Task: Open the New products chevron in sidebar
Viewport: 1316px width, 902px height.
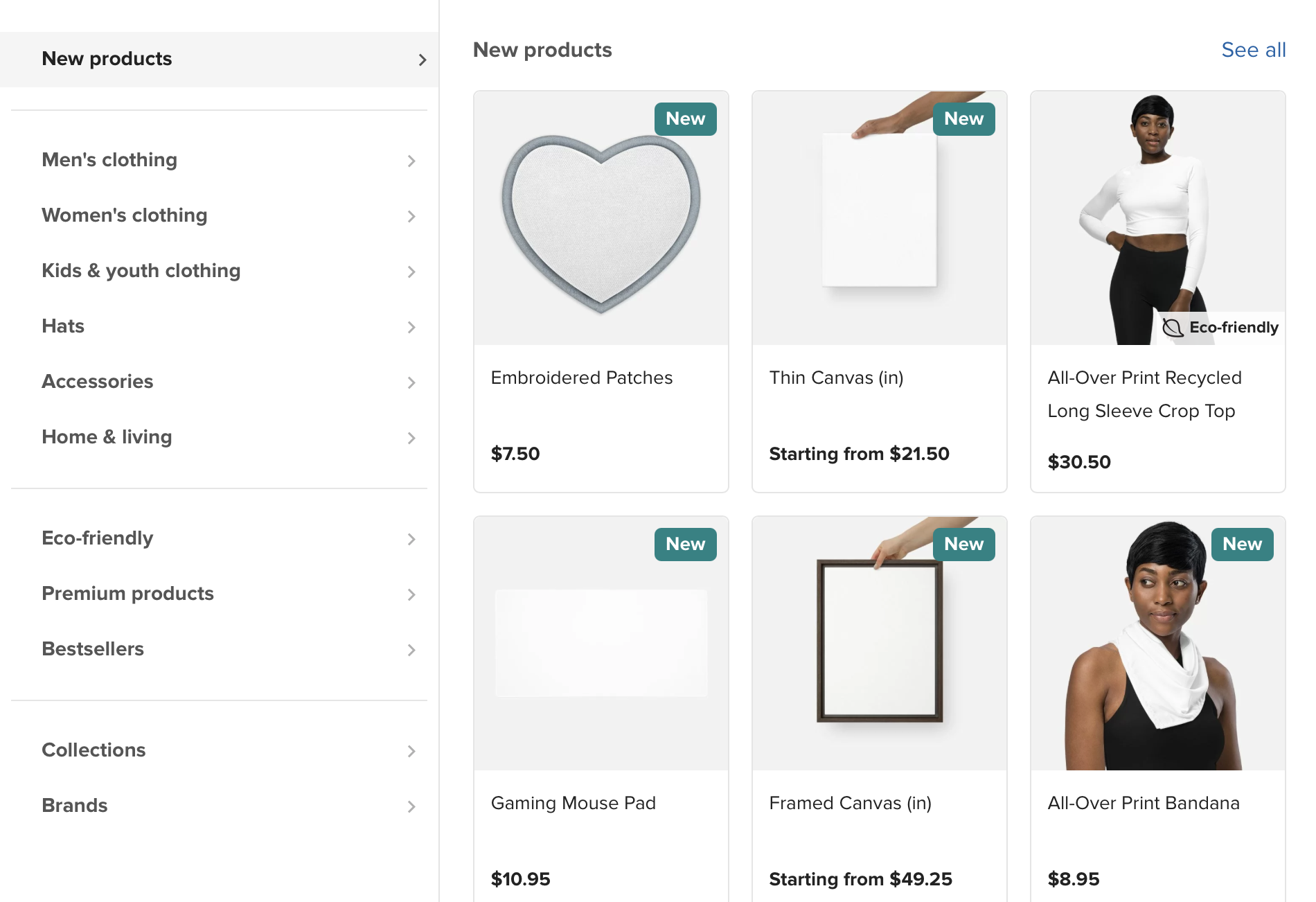Action: [x=422, y=60]
